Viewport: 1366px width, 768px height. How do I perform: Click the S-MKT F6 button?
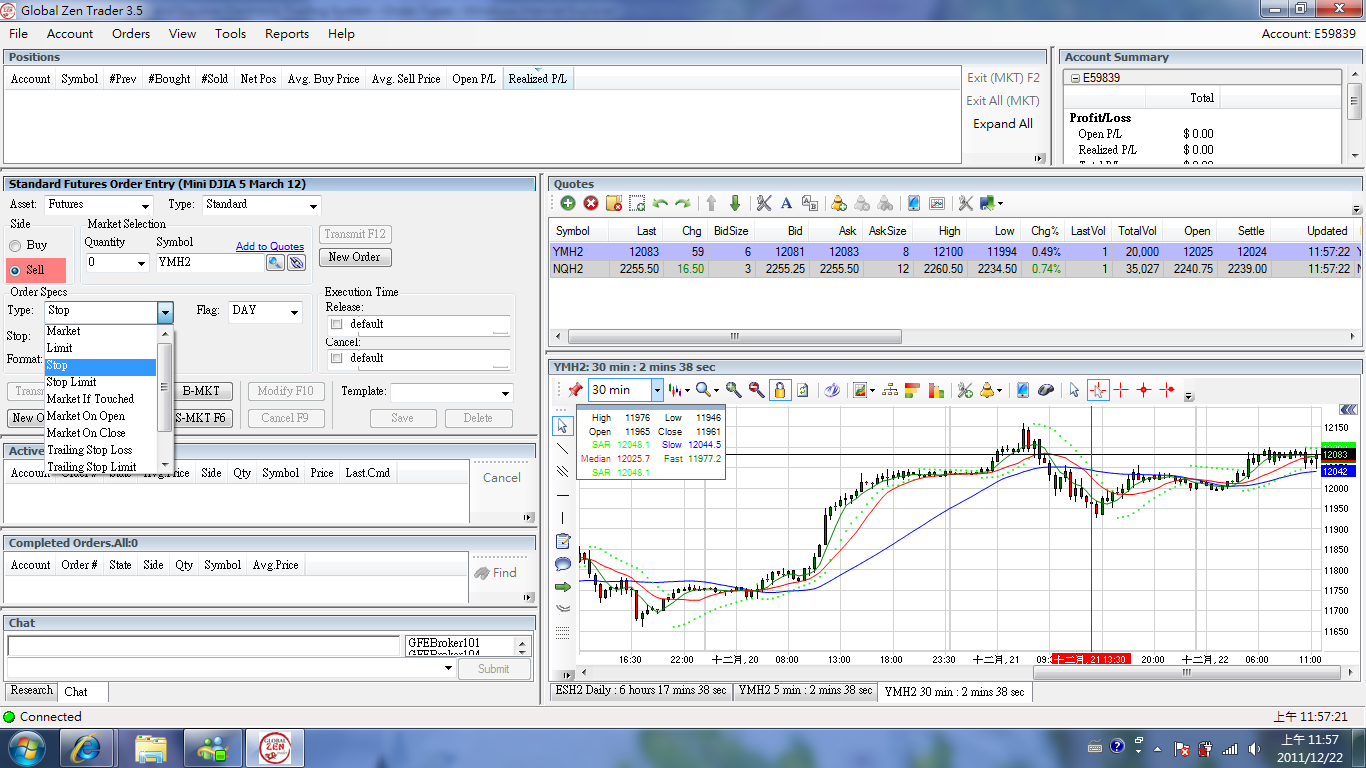pos(201,418)
